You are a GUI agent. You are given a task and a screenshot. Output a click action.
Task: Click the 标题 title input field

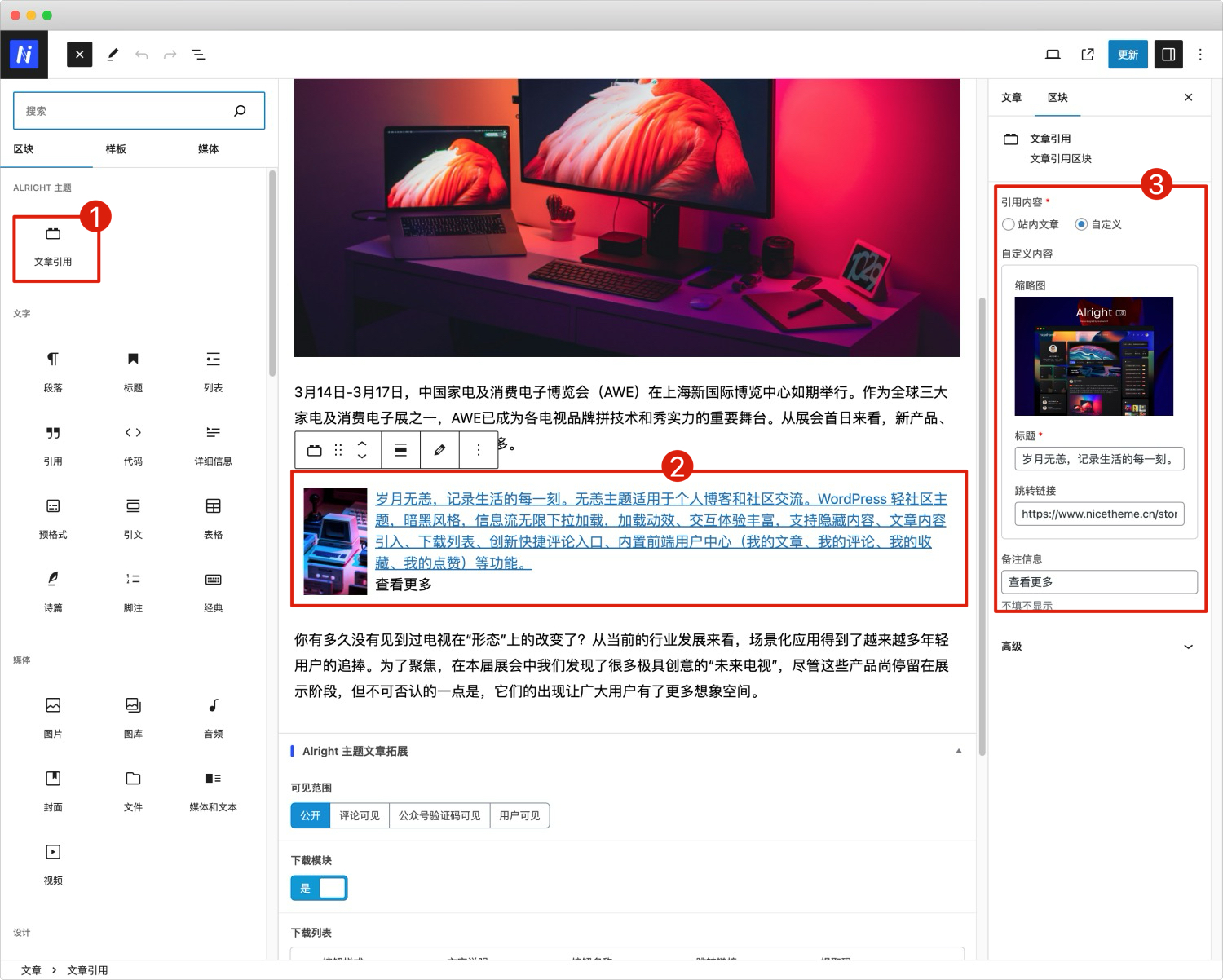coord(1099,459)
